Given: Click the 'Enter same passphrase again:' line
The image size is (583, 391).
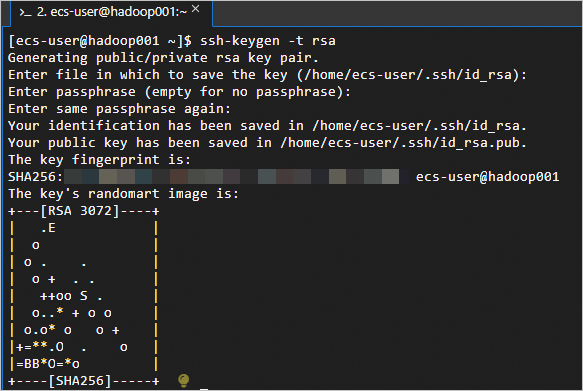Looking at the screenshot, I should [119, 109].
